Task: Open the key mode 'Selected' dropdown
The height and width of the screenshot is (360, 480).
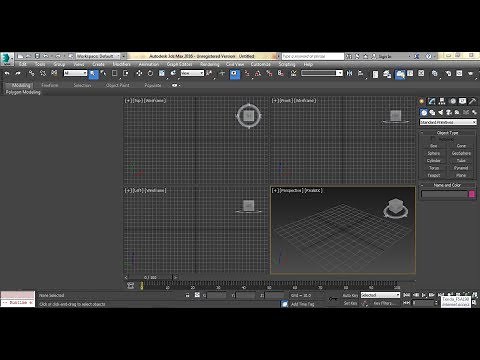Action: pos(380,295)
